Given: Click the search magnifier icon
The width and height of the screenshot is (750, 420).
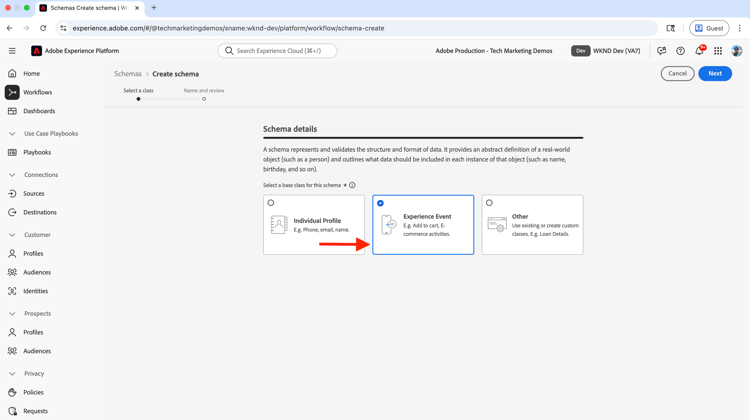Looking at the screenshot, I should [x=229, y=51].
